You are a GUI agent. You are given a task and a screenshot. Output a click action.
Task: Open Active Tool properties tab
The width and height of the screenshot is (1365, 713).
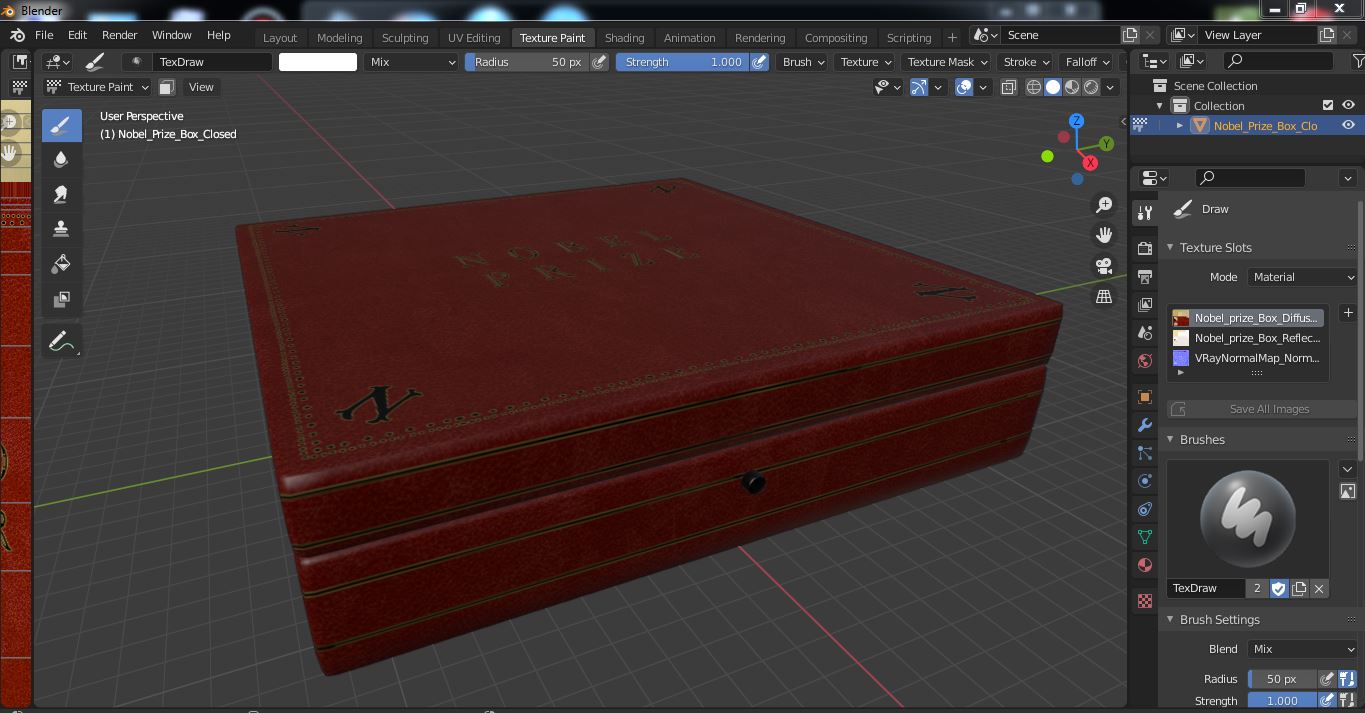pyautogui.click(x=1145, y=213)
